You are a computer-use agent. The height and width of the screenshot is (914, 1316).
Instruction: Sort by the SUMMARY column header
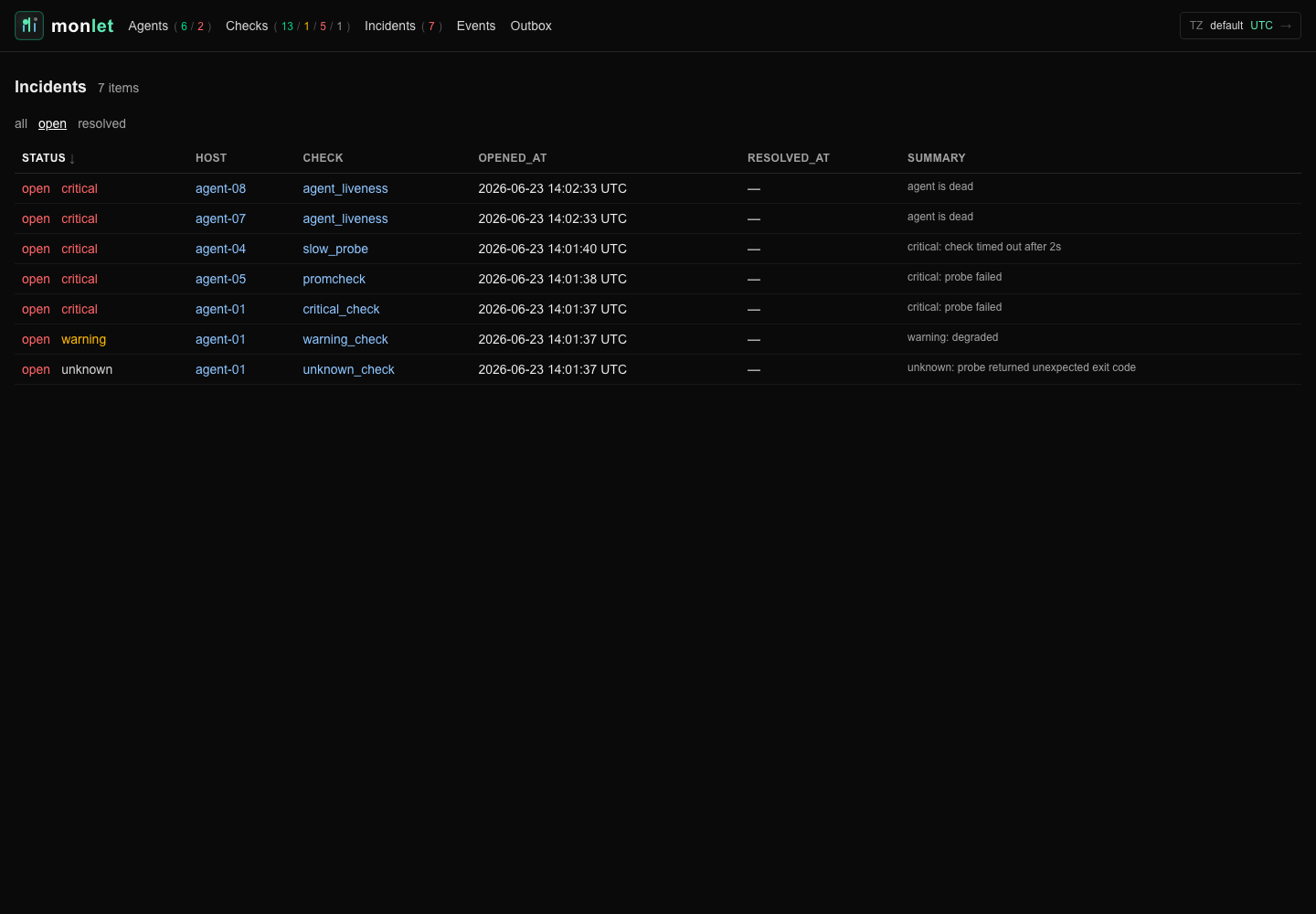(x=937, y=158)
